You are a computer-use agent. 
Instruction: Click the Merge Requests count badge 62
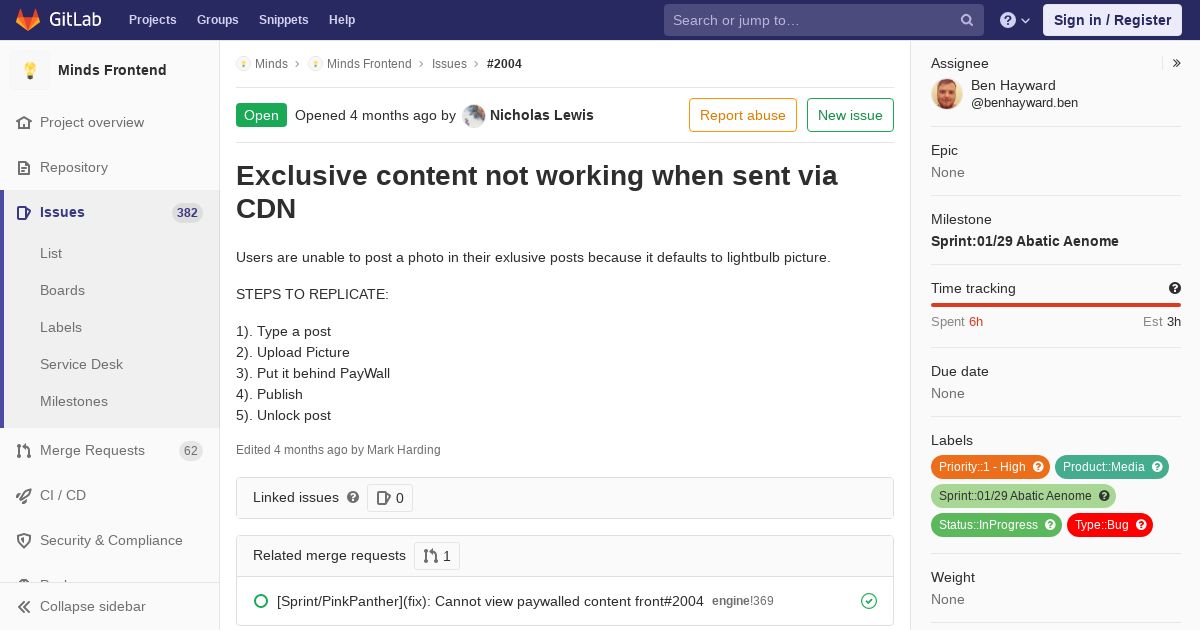191,451
